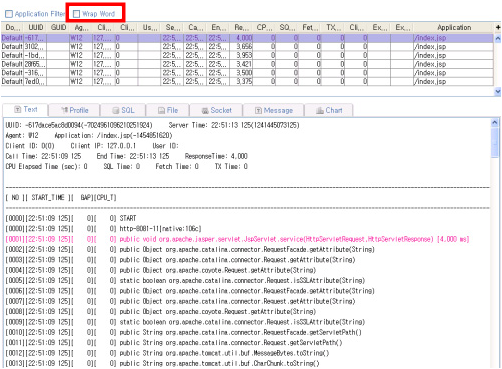502x369 pixels.
Task: Enable the Application Filter checkbox
Action: coord(9,14)
